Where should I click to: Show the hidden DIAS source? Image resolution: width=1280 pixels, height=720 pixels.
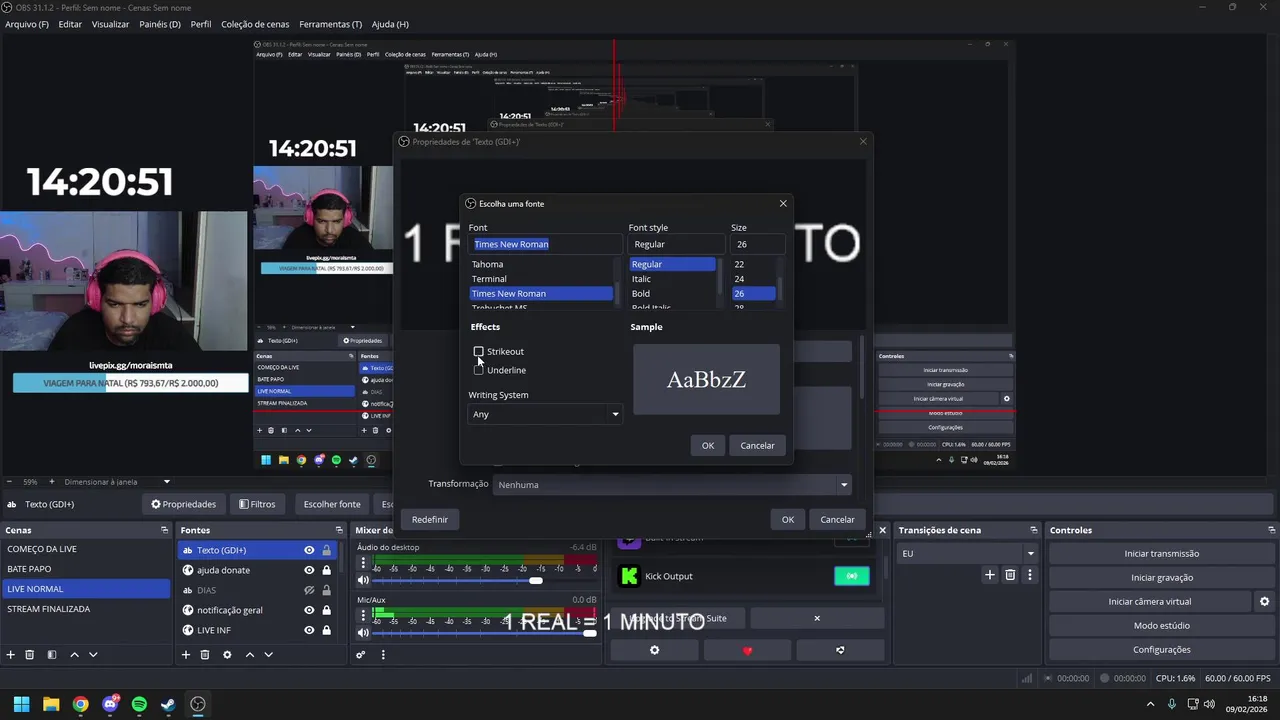[309, 590]
